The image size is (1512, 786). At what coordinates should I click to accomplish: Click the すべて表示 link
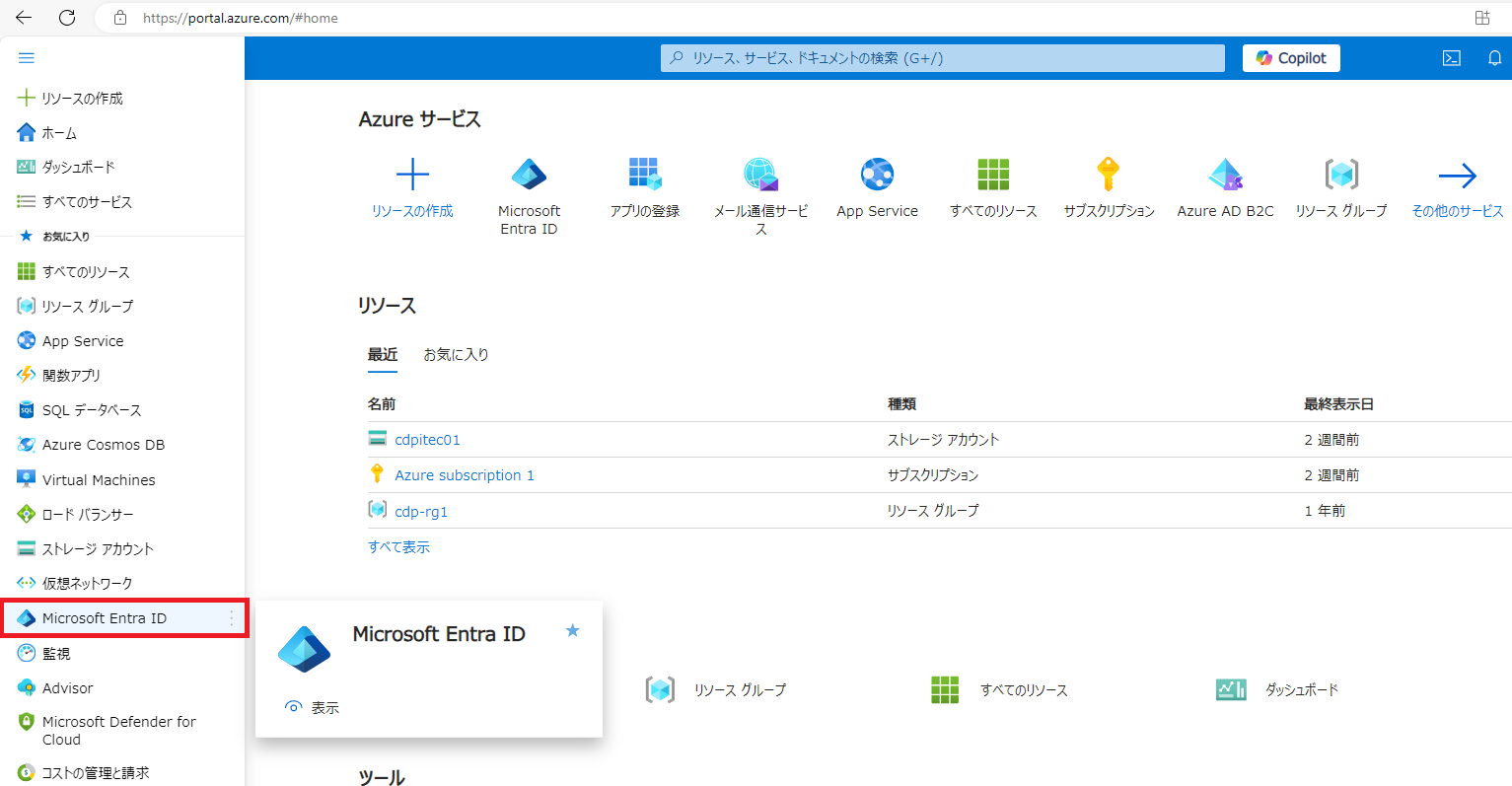point(398,547)
